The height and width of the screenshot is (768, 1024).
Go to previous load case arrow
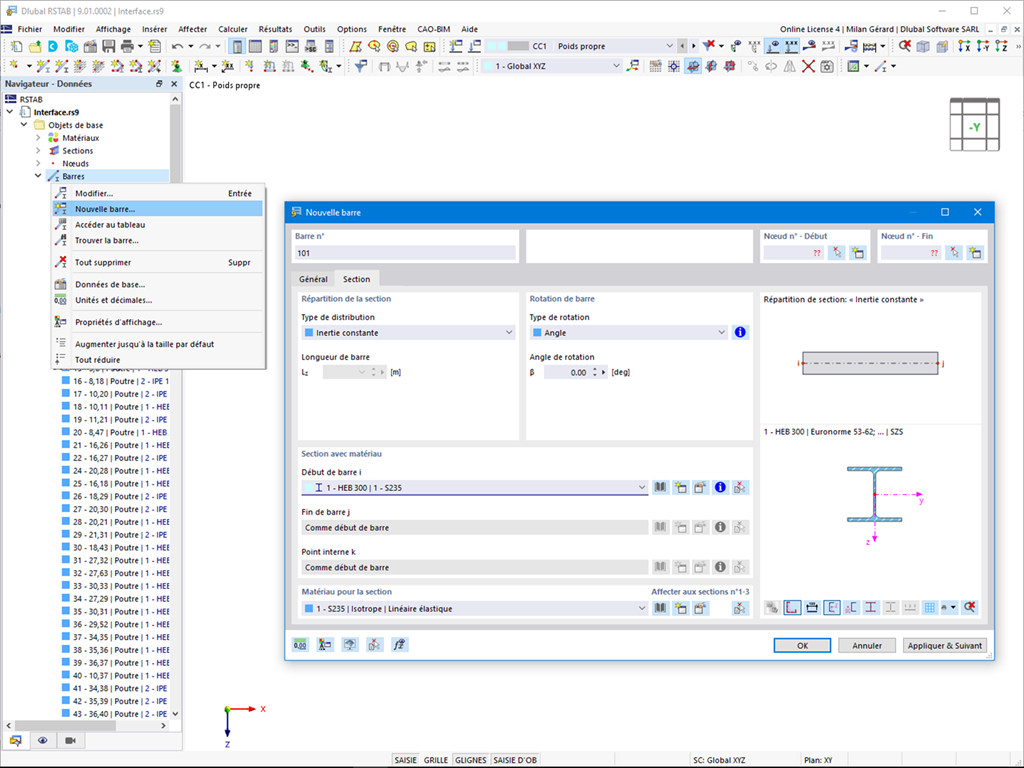tap(682, 46)
